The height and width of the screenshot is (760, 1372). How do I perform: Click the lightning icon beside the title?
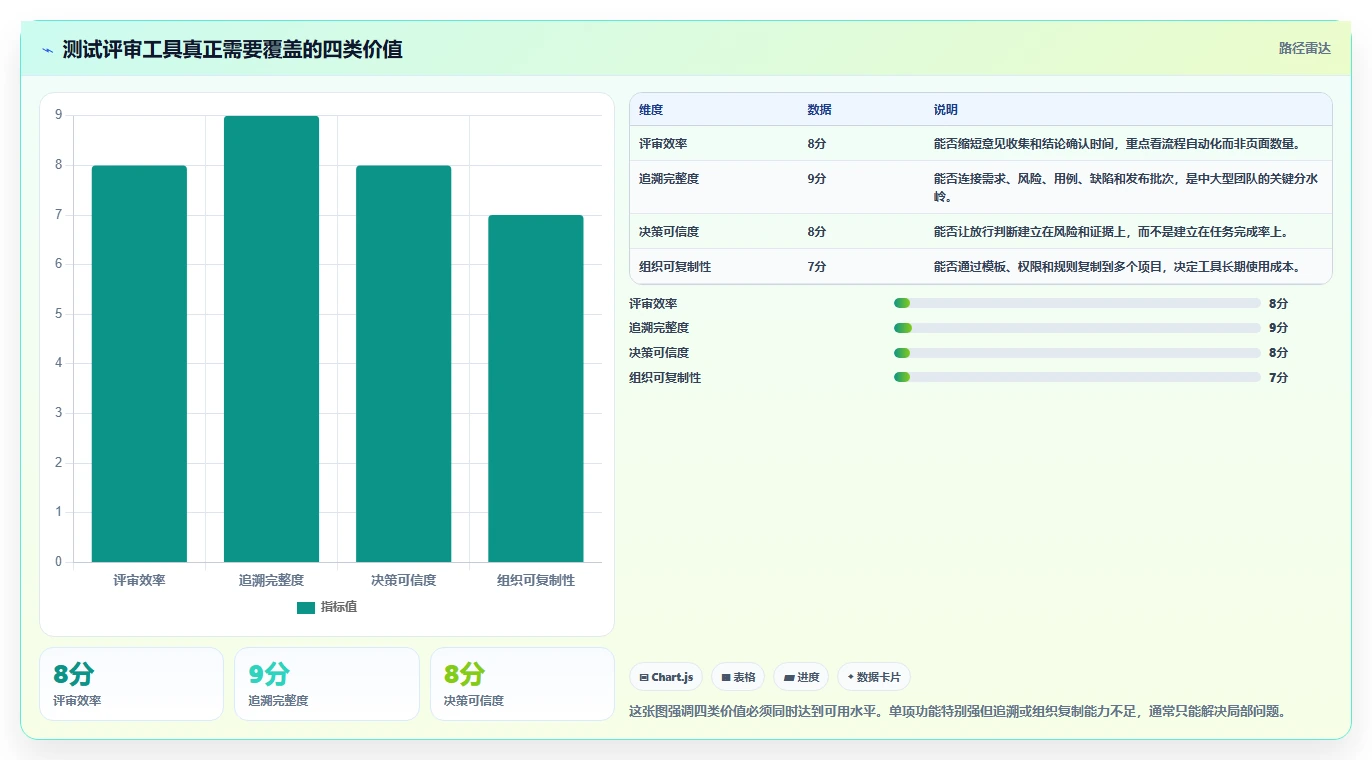point(48,50)
